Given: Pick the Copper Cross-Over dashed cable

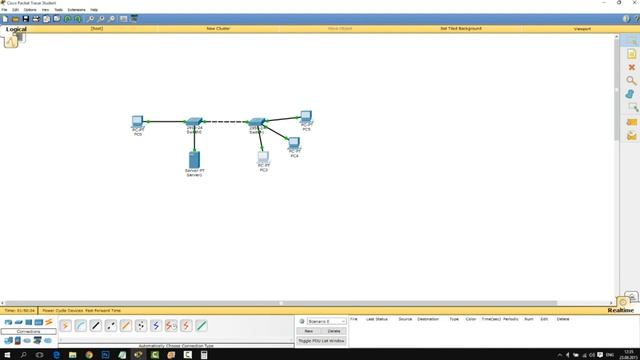Looking at the screenshot, I should click(111, 326).
